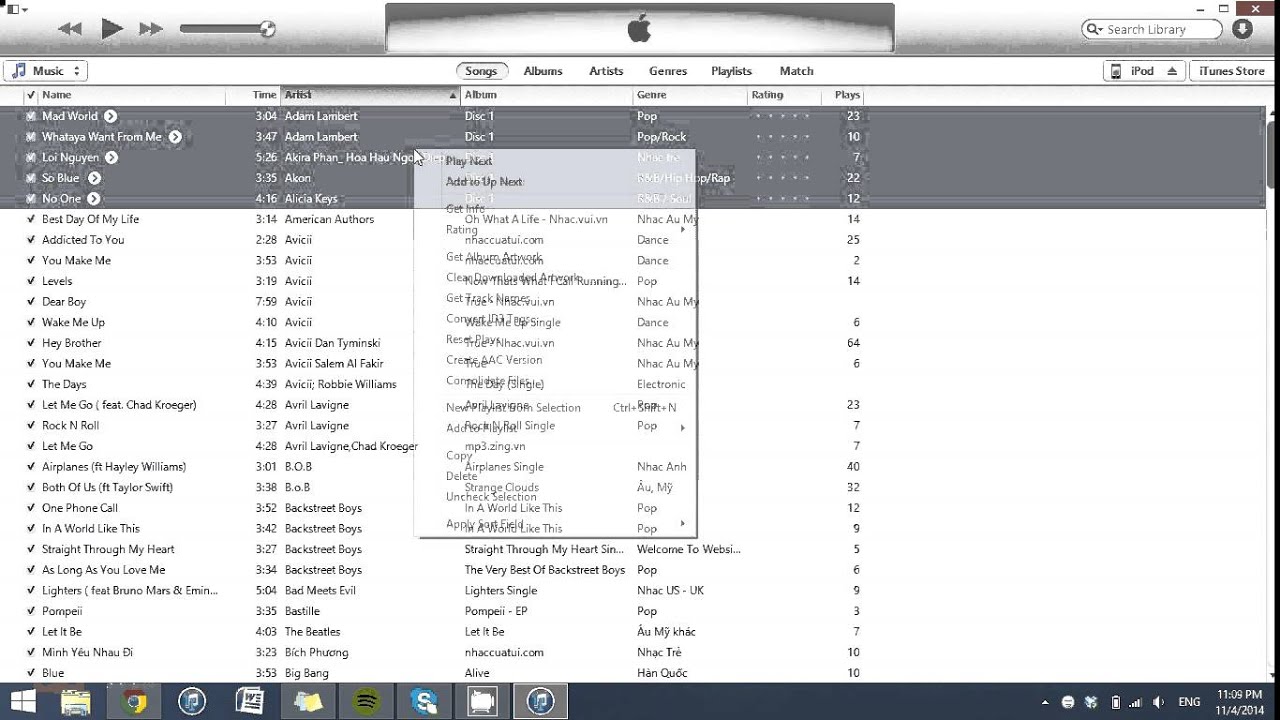Click the rewind previous track button

(x=70, y=29)
